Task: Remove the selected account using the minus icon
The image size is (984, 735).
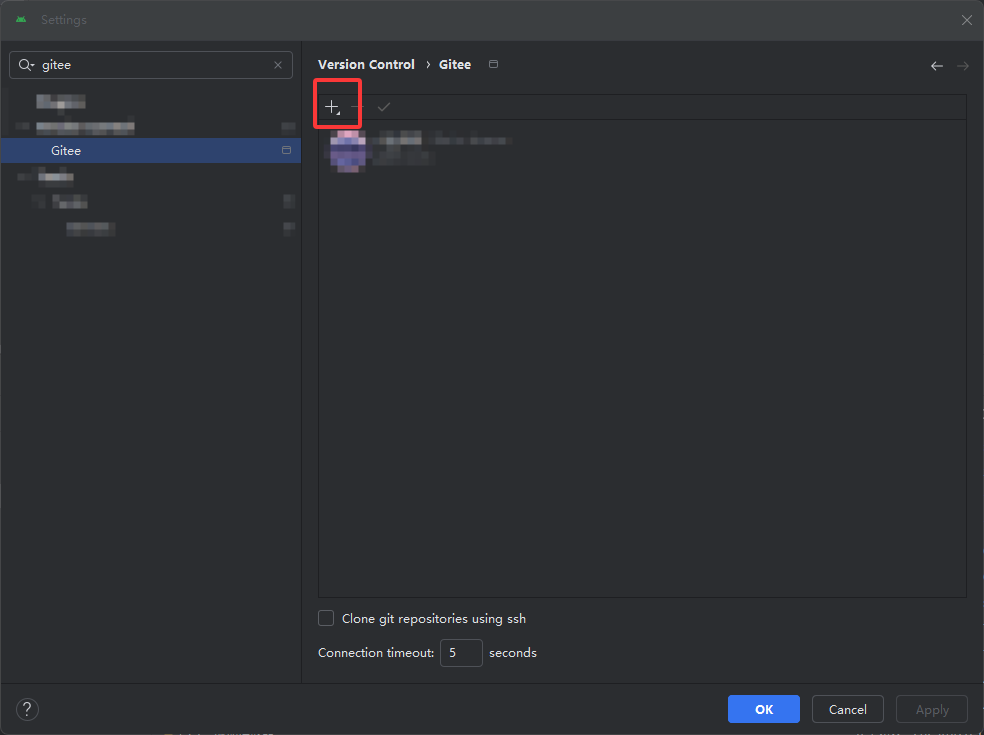Action: [x=357, y=104]
